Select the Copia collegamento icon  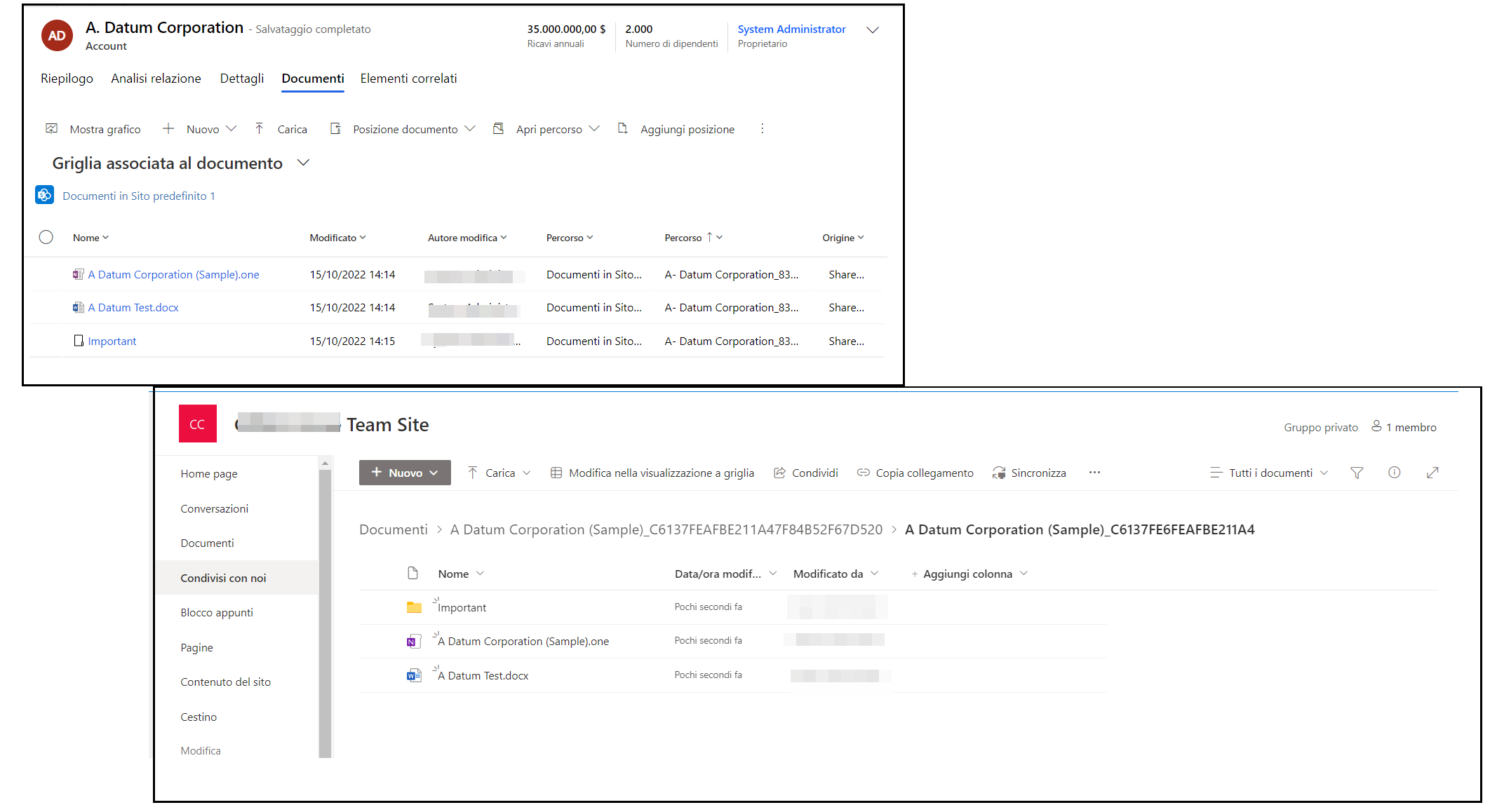point(864,473)
